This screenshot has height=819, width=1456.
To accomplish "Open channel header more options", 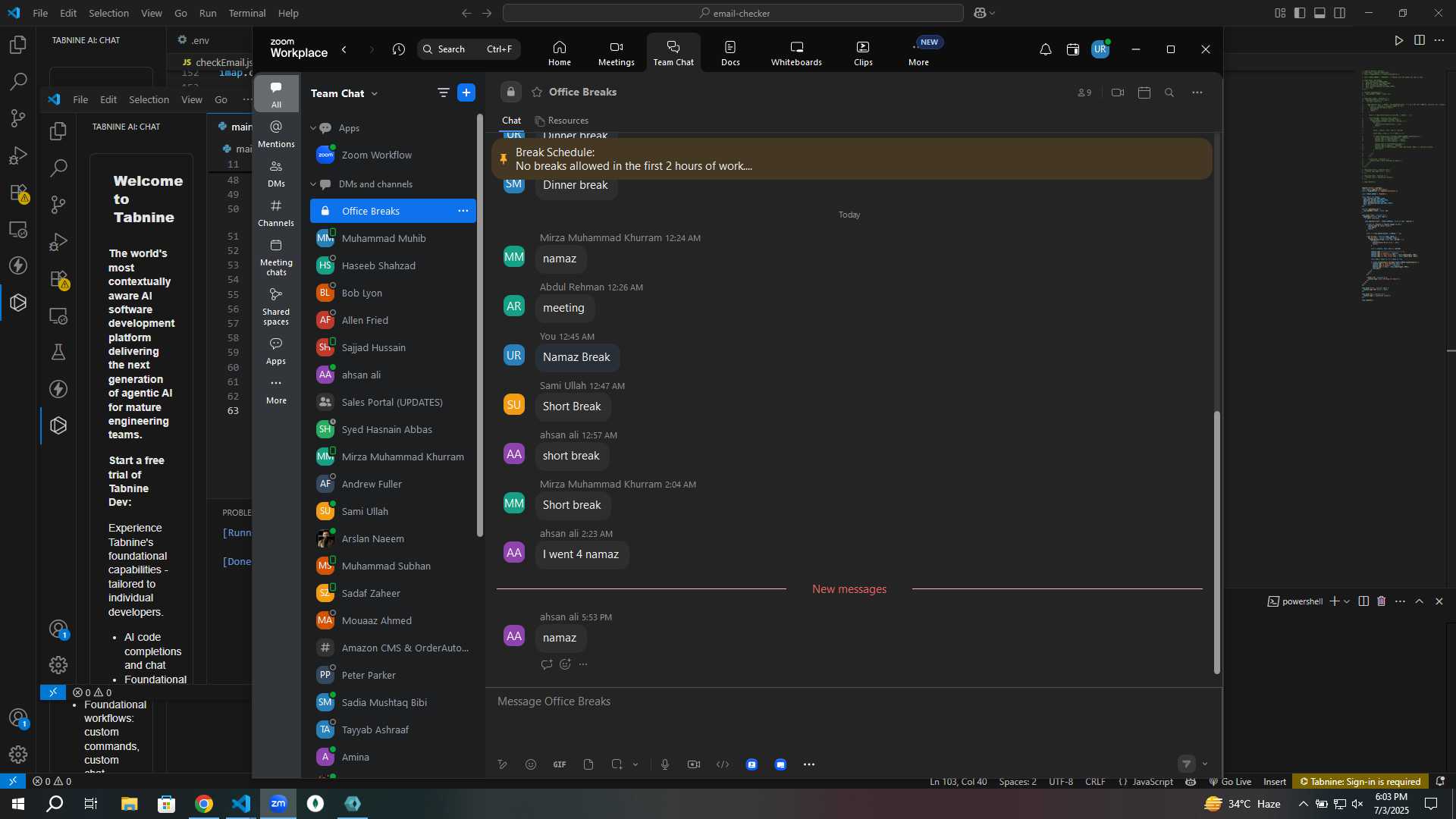I will 1197,93.
